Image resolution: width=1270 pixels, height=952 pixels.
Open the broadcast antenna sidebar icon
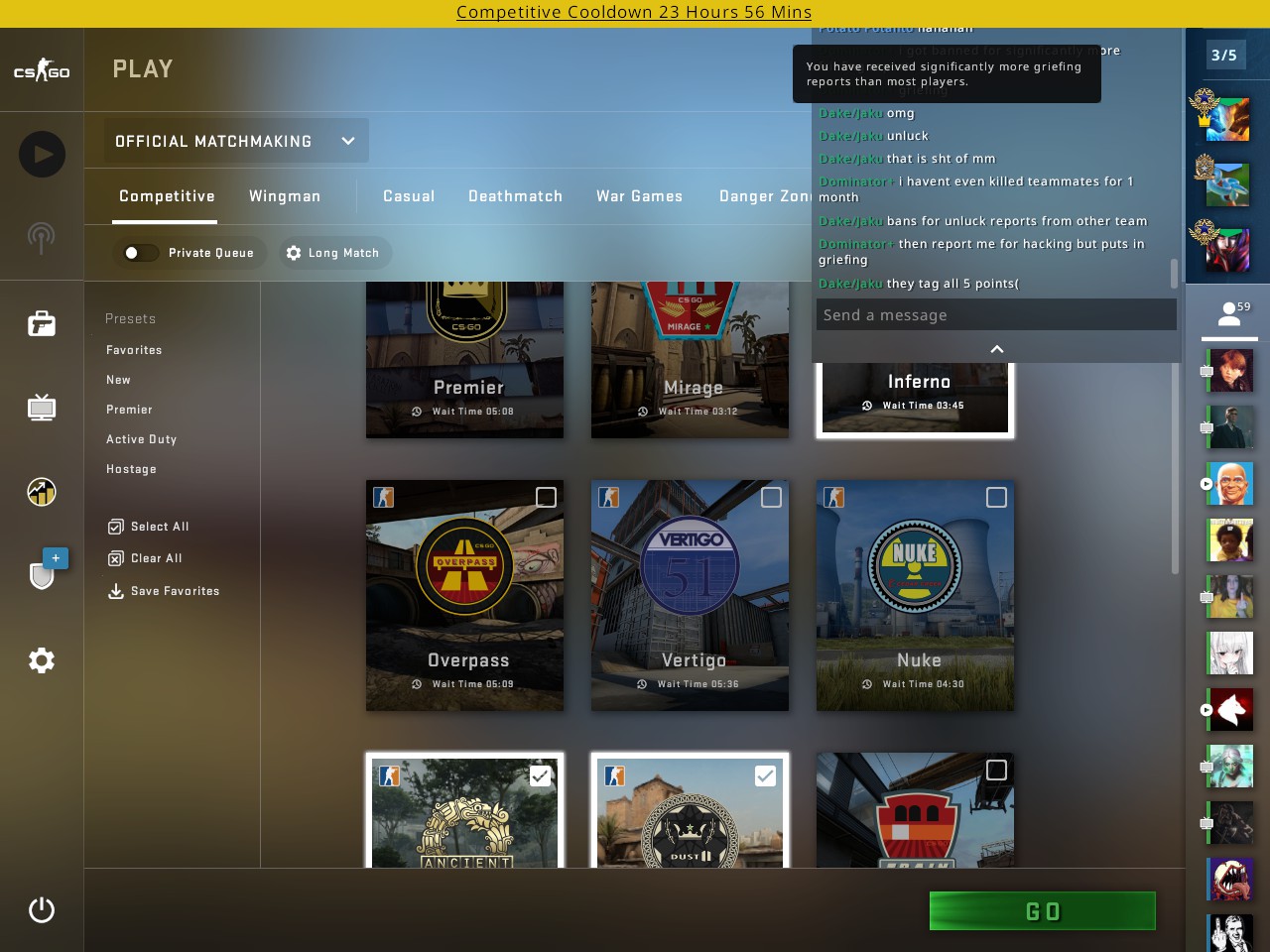point(42,238)
